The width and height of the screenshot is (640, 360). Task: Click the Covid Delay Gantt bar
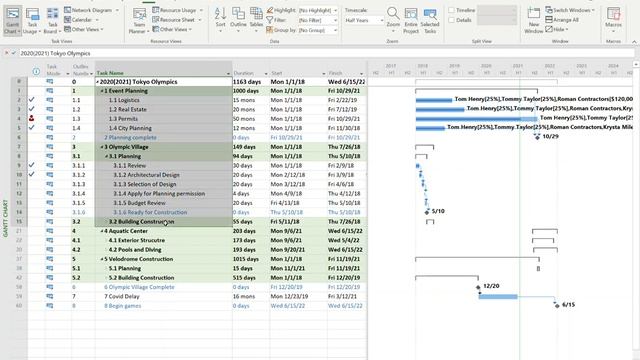tap(498, 297)
